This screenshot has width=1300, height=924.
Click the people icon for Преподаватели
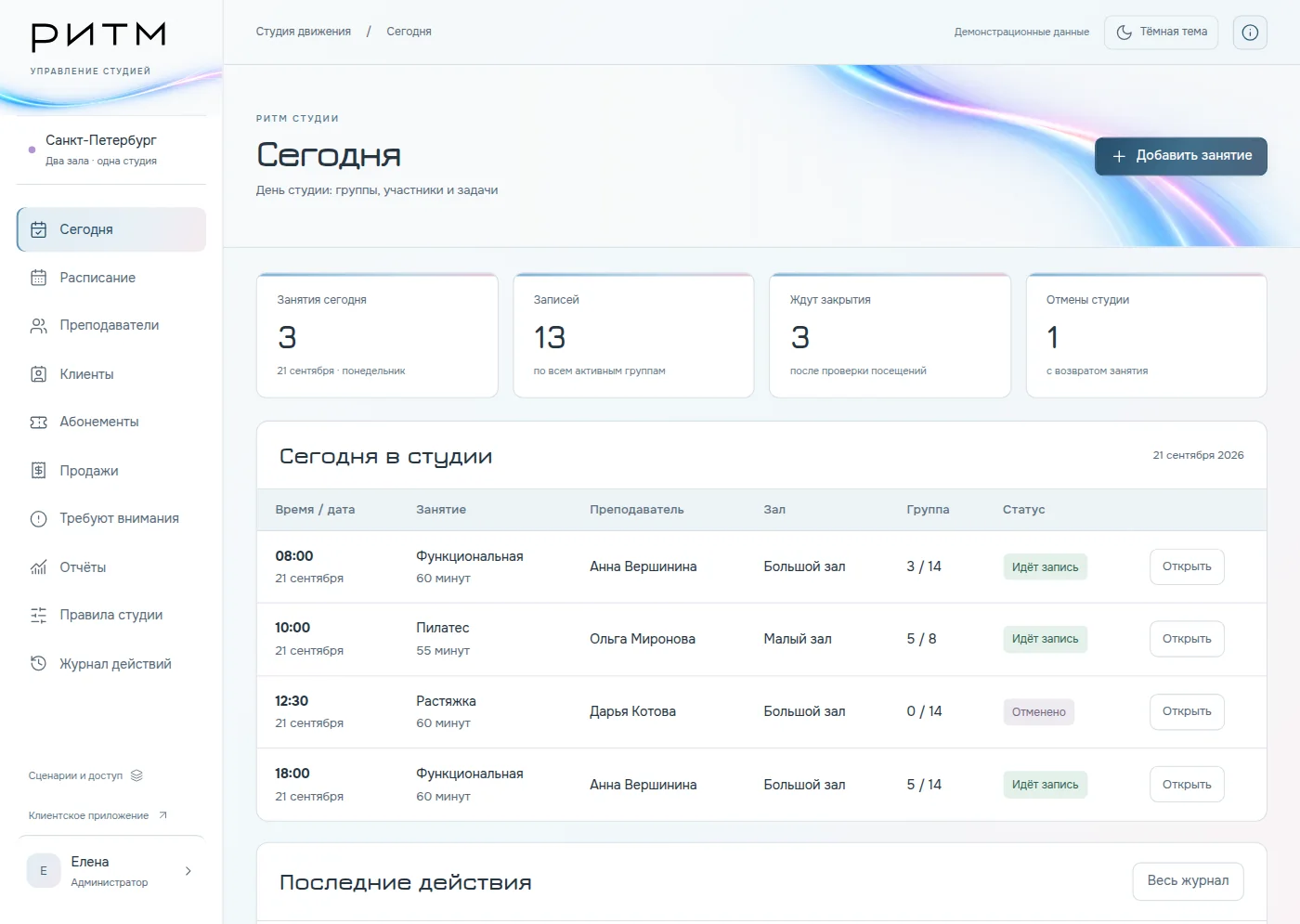(38, 326)
